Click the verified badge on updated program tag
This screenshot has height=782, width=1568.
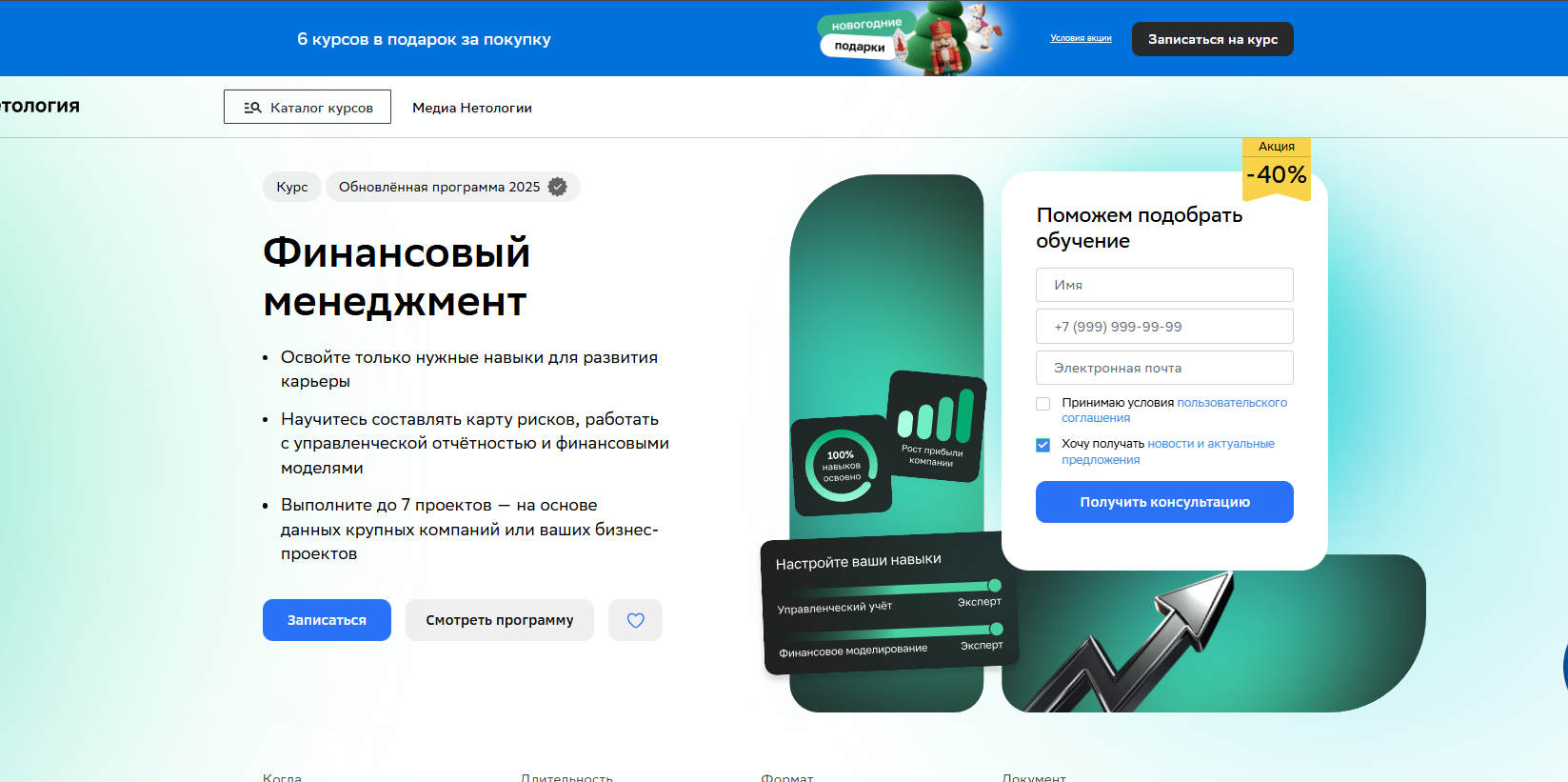(558, 187)
